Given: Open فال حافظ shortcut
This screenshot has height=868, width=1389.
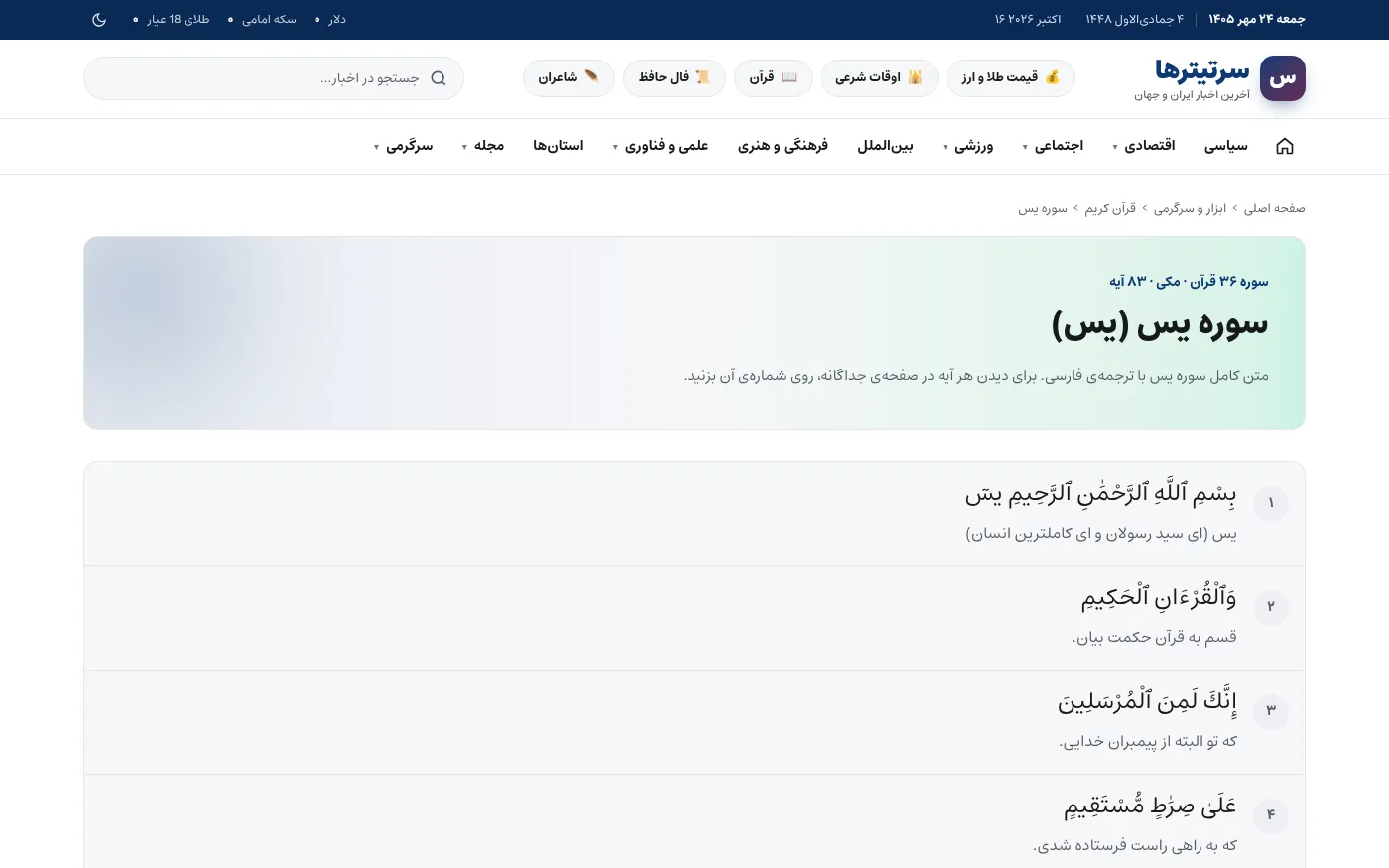Looking at the screenshot, I should click(675, 78).
